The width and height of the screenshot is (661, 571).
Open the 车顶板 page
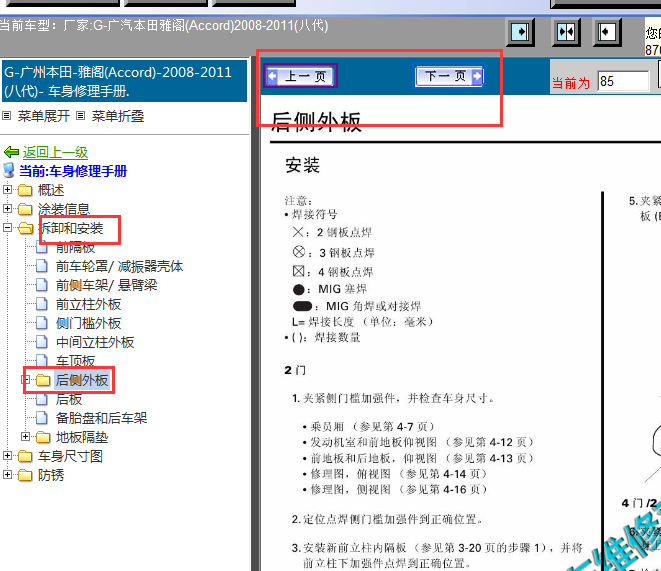coord(76,361)
